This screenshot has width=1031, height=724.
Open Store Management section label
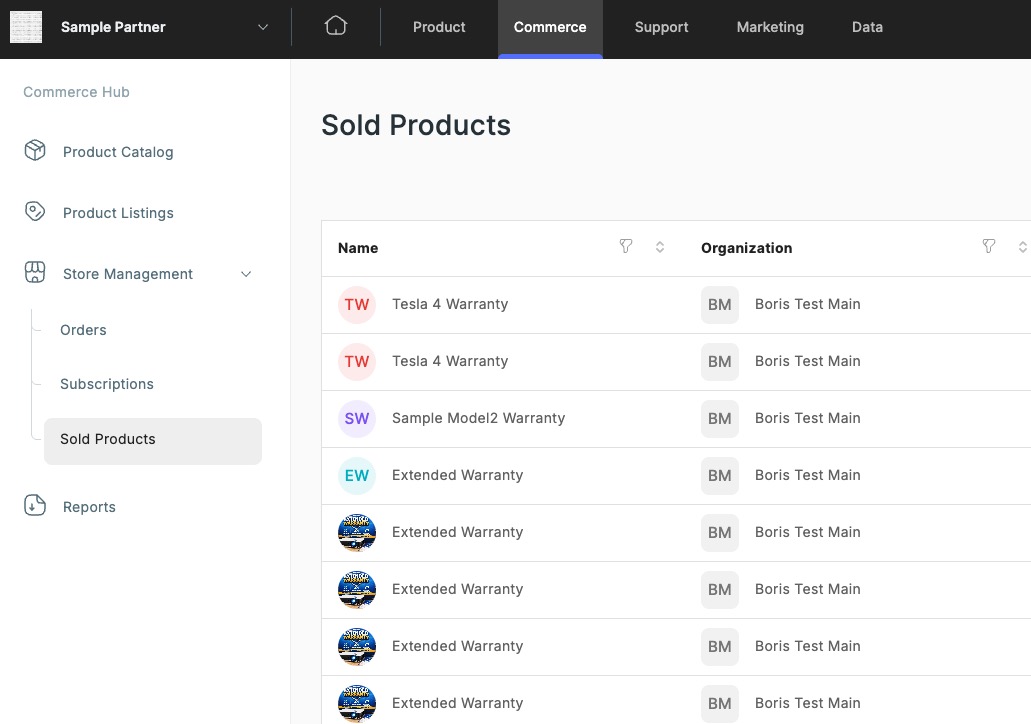[x=128, y=274]
